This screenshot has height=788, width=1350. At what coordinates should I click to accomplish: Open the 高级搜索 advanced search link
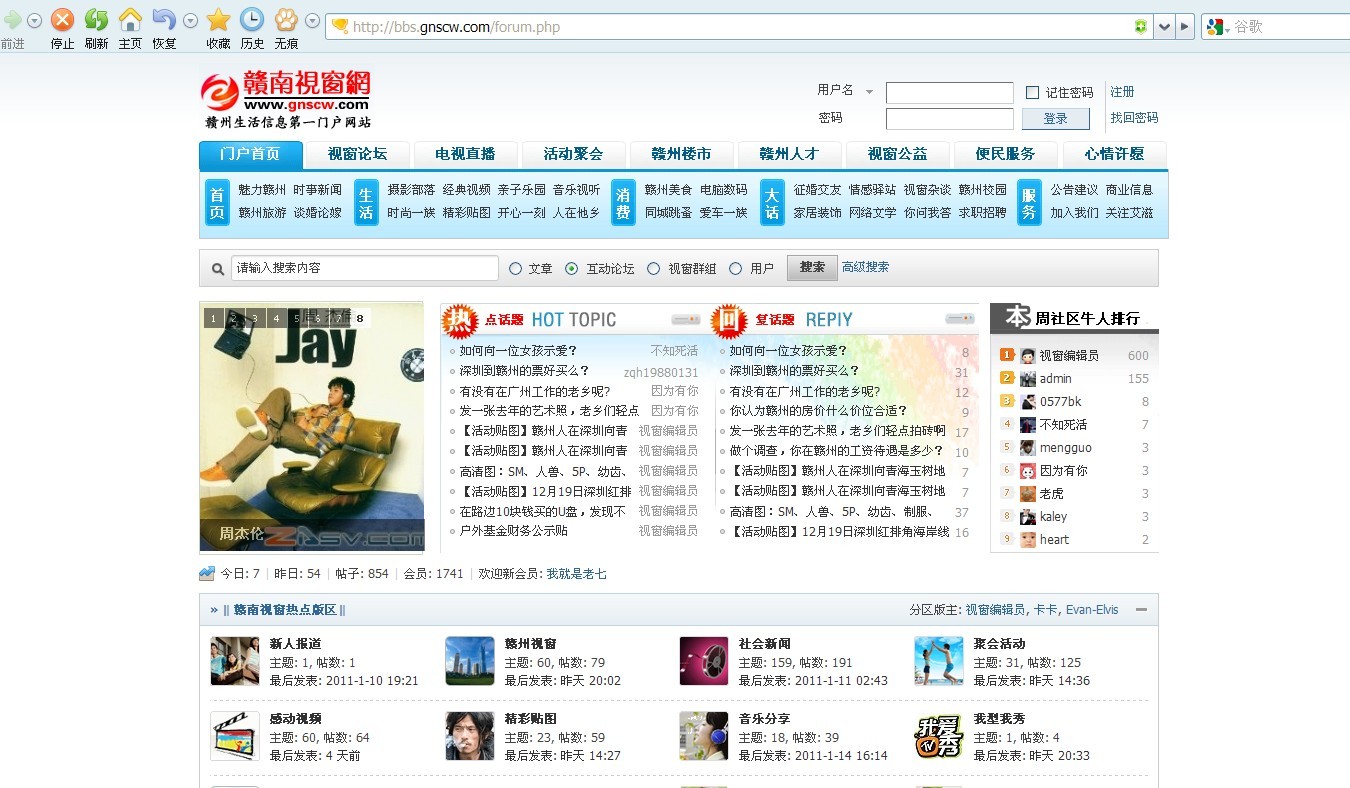point(865,267)
